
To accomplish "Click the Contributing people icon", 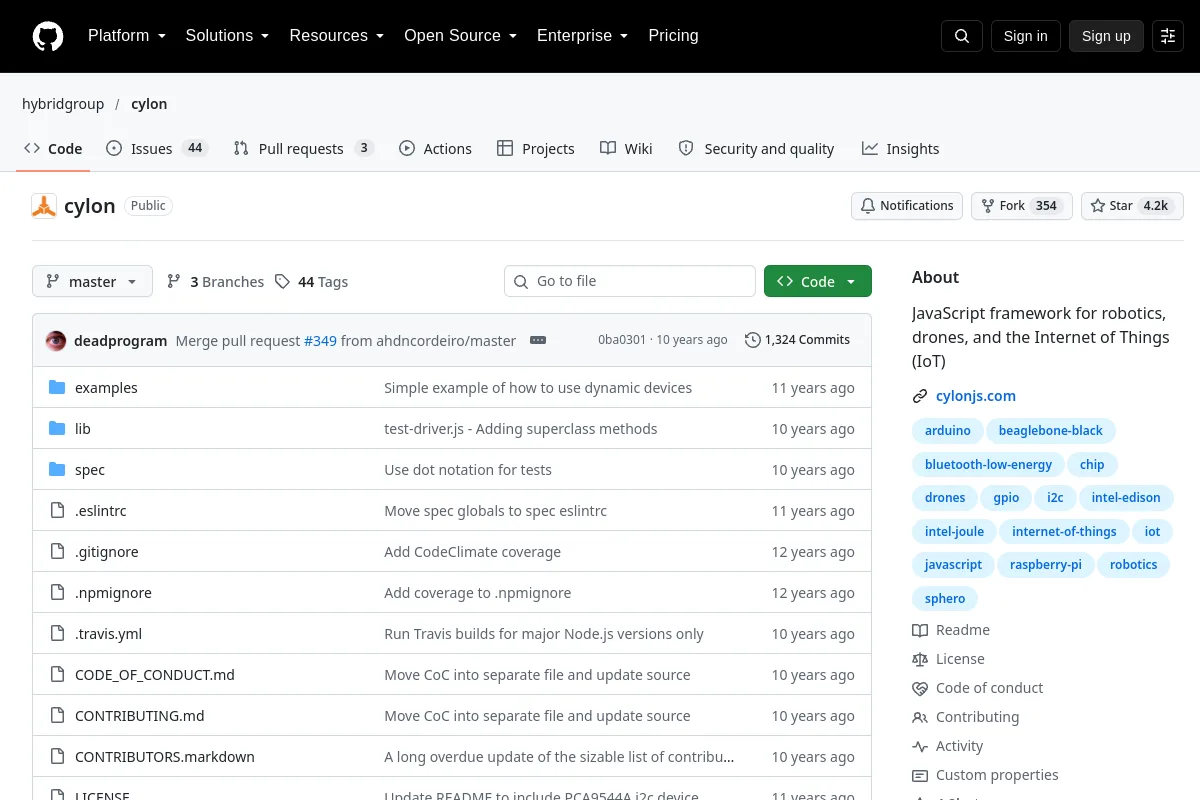I will tap(920, 717).
